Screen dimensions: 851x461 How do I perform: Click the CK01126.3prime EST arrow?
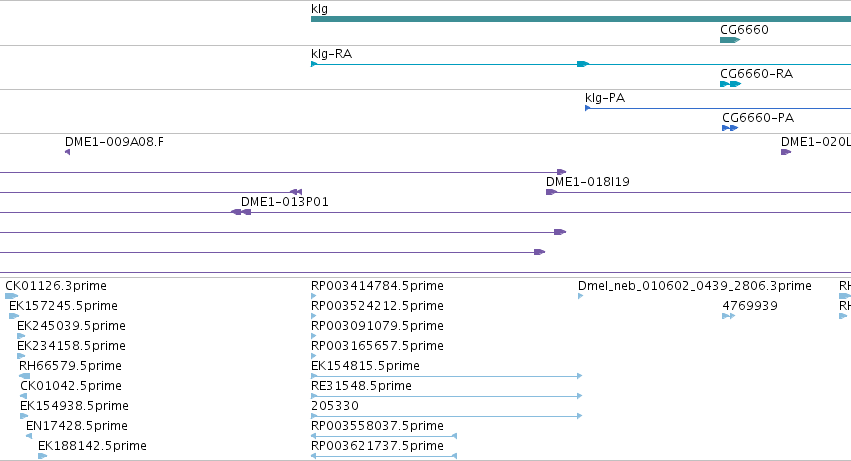(11, 296)
